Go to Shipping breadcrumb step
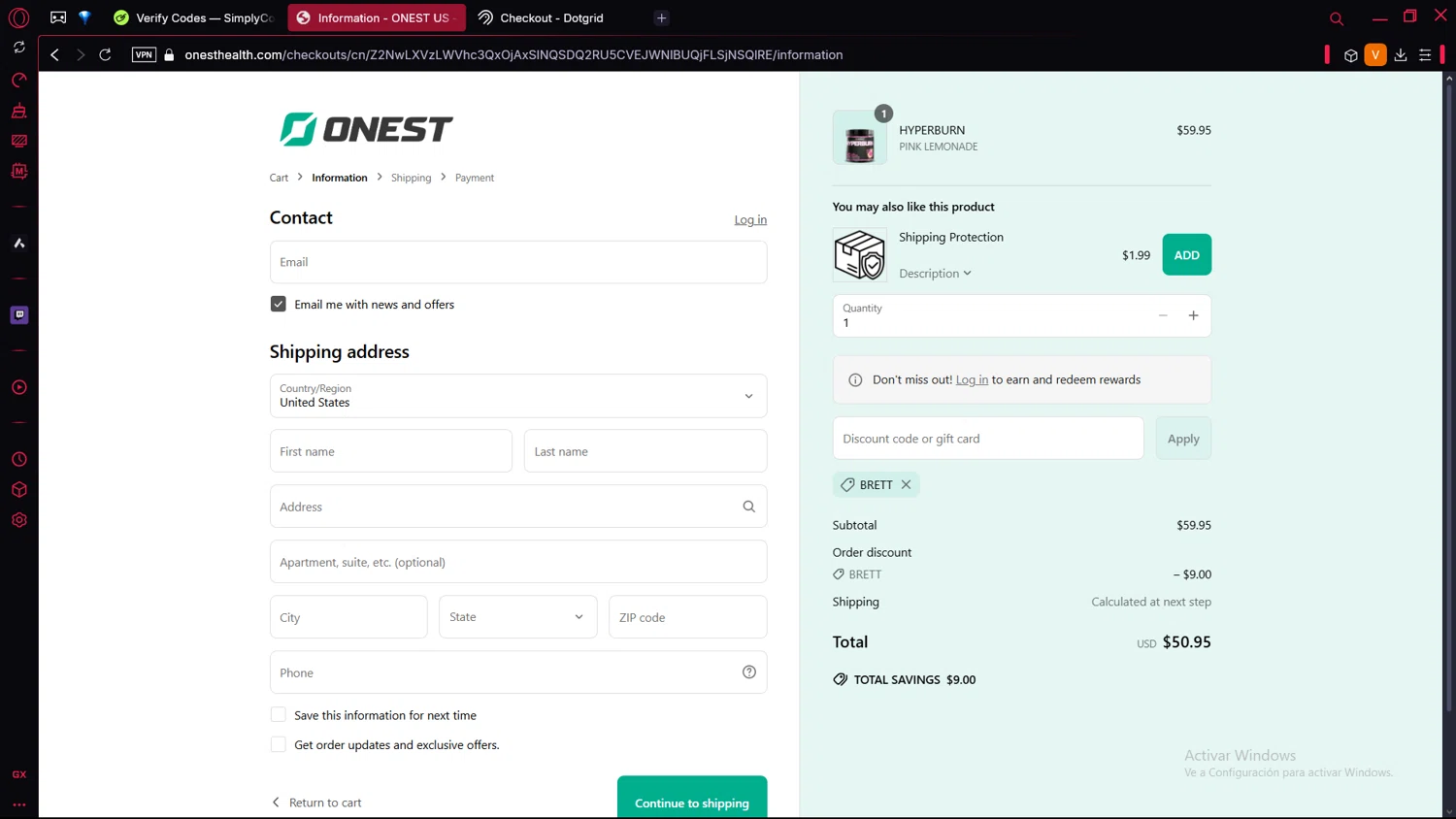This screenshot has height=819, width=1456. 411,178
